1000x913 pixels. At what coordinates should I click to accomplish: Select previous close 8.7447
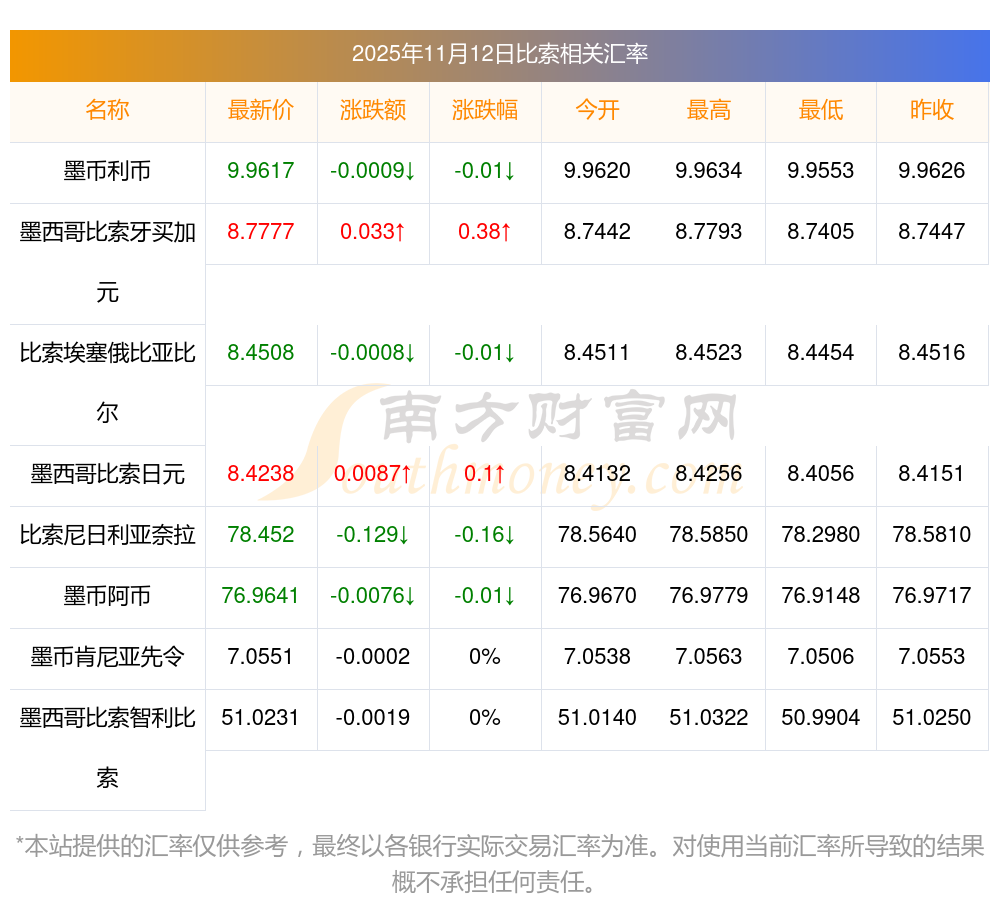(x=932, y=231)
